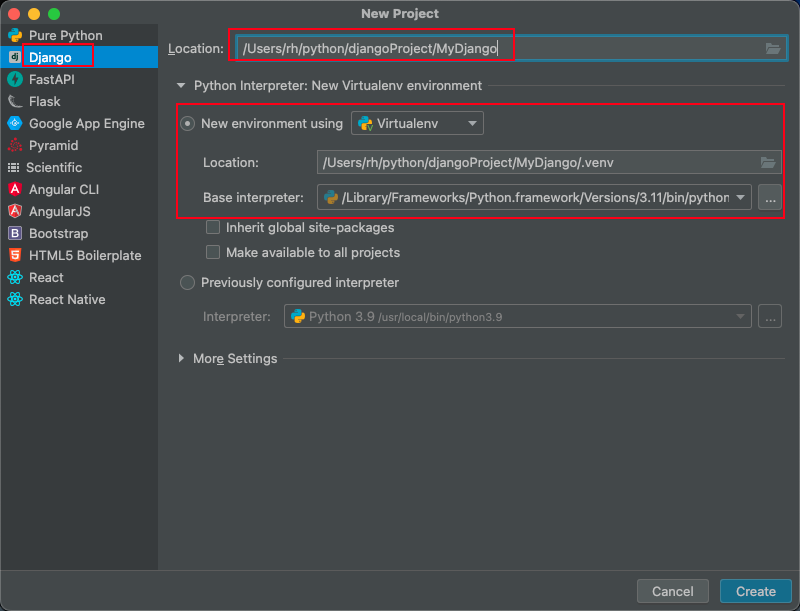Screen dimensions: 800x611
Task: Click ellipsis button beside Base interpreter
Action: point(770,197)
